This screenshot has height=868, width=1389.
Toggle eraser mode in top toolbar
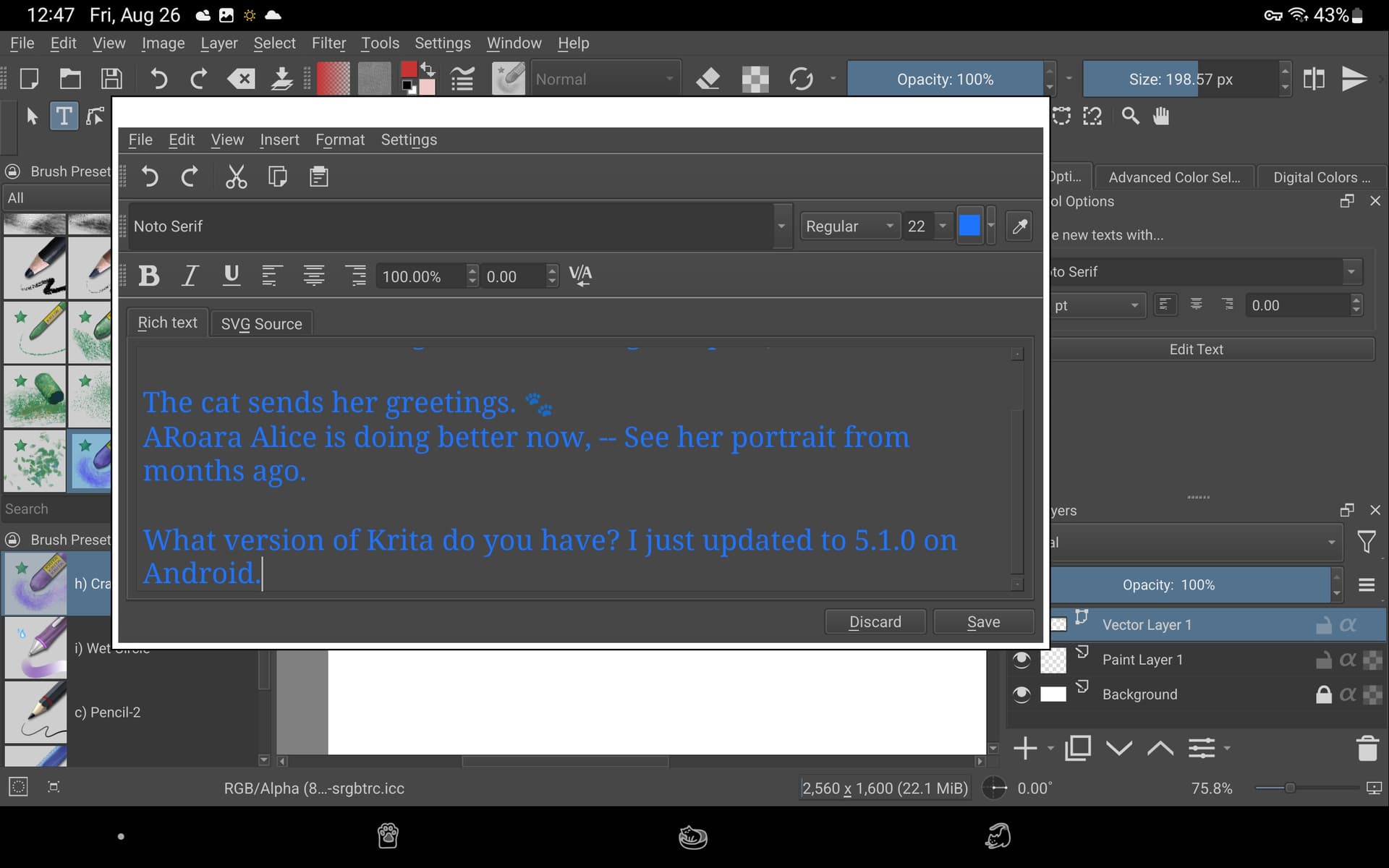click(x=708, y=79)
